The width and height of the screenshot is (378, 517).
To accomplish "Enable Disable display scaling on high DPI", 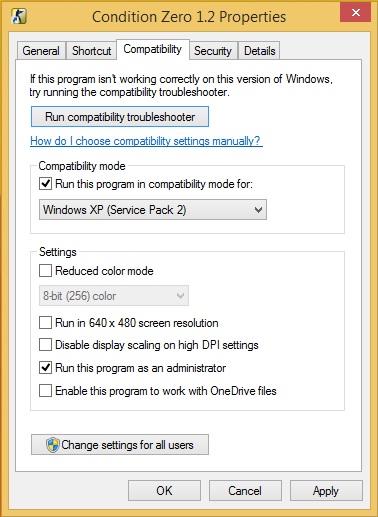I will coord(45,345).
